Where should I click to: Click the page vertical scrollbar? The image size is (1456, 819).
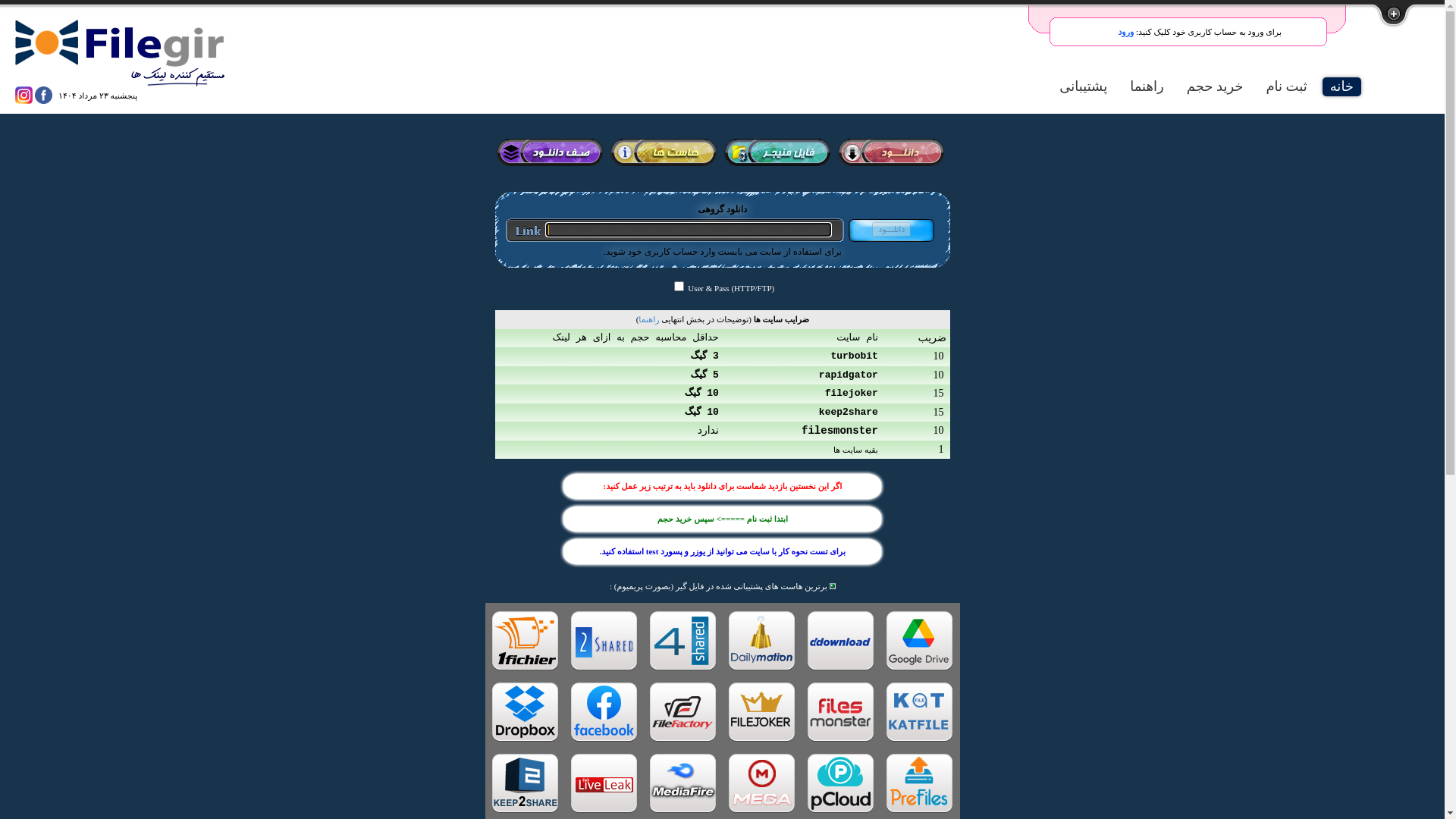[x=1450, y=409]
